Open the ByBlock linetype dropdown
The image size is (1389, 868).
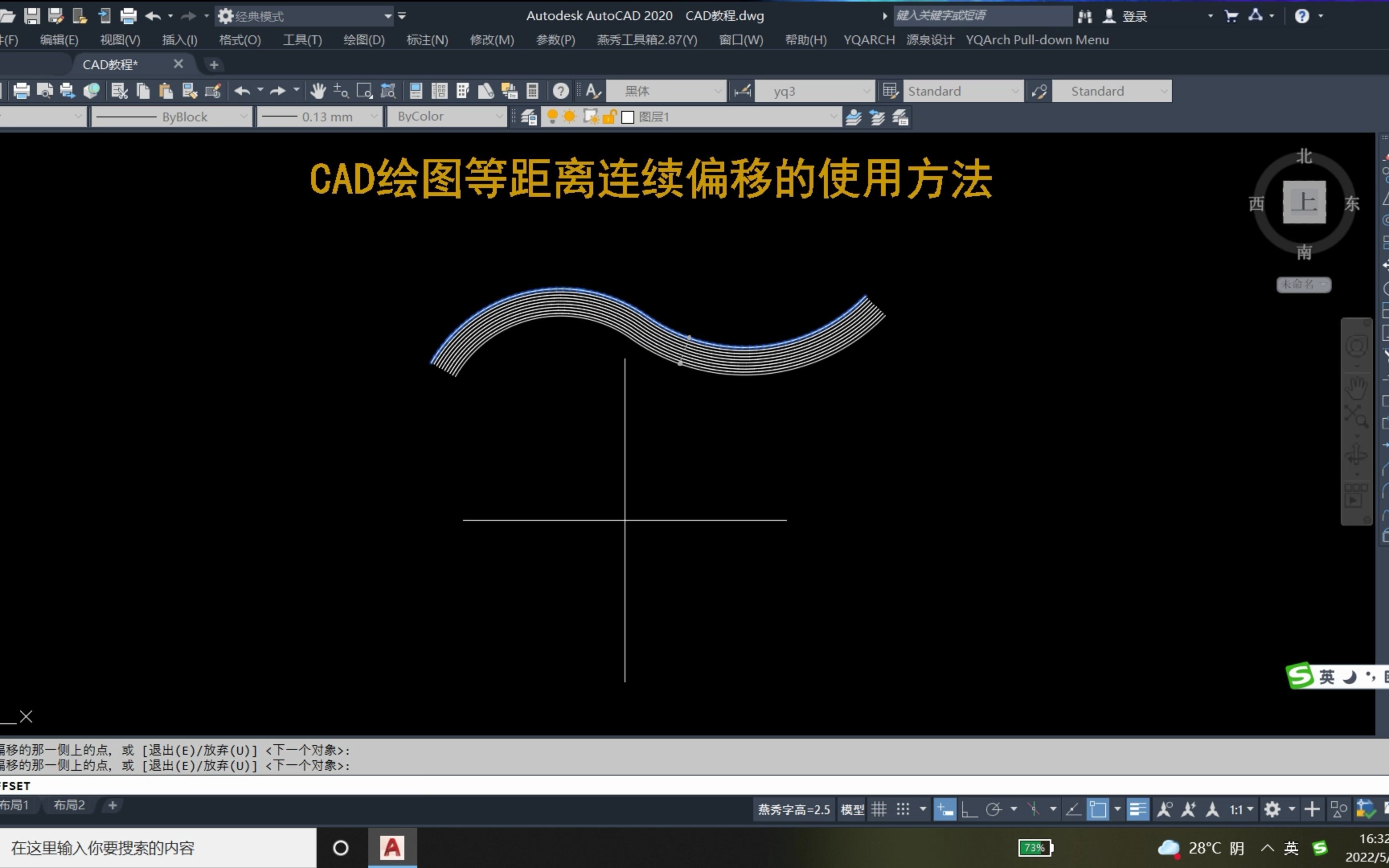click(x=244, y=117)
